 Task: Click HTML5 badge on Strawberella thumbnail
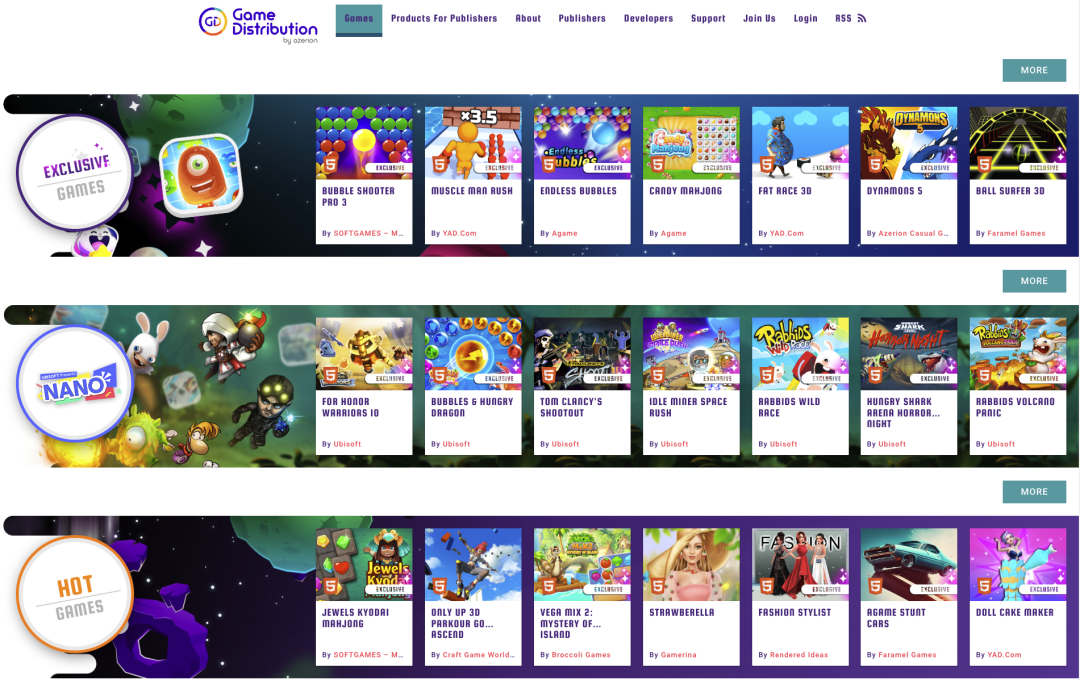pos(658,586)
